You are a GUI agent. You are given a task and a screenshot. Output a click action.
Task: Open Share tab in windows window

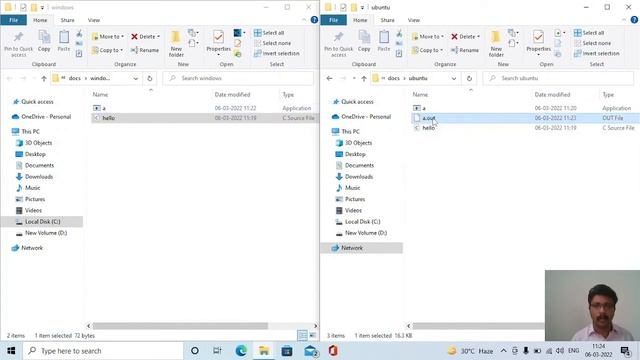(67, 20)
